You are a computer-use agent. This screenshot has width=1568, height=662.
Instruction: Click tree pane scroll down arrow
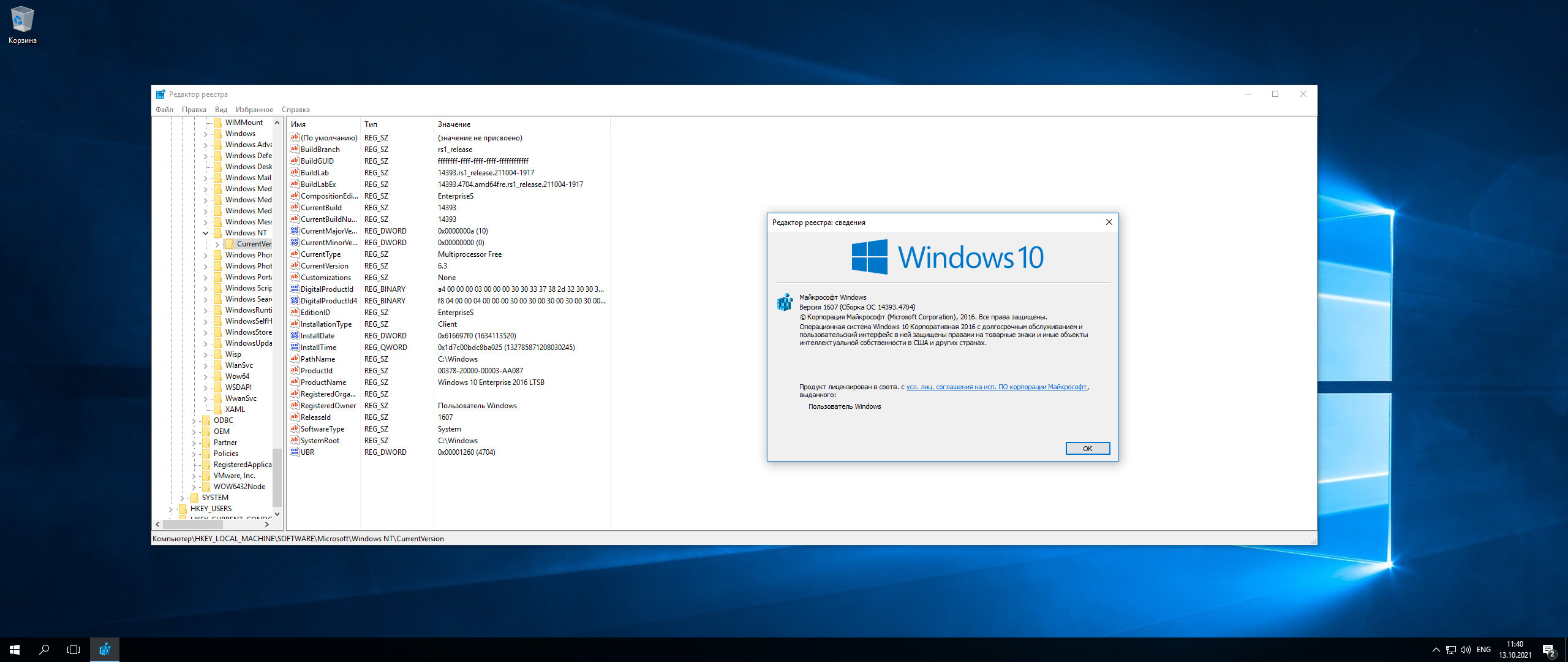(x=277, y=514)
